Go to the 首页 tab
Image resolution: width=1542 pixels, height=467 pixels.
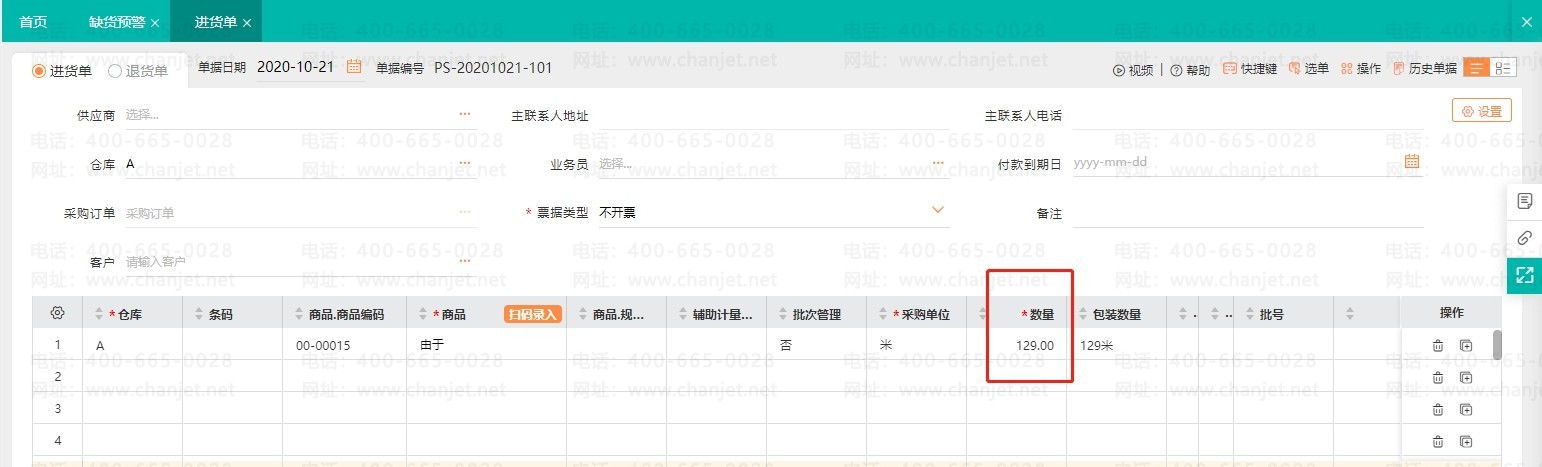[x=33, y=21]
